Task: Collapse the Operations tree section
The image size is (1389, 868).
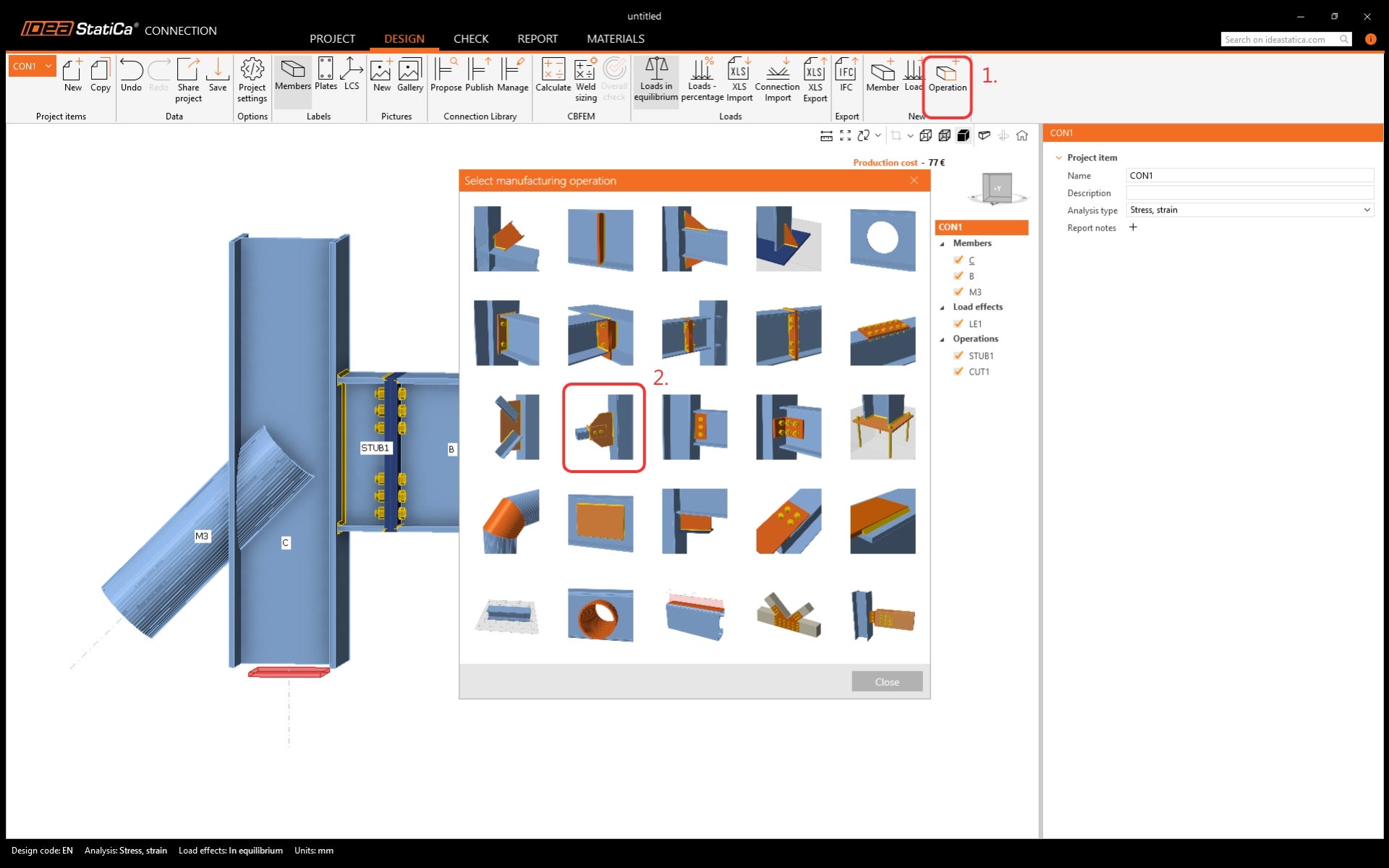Action: tap(942, 339)
